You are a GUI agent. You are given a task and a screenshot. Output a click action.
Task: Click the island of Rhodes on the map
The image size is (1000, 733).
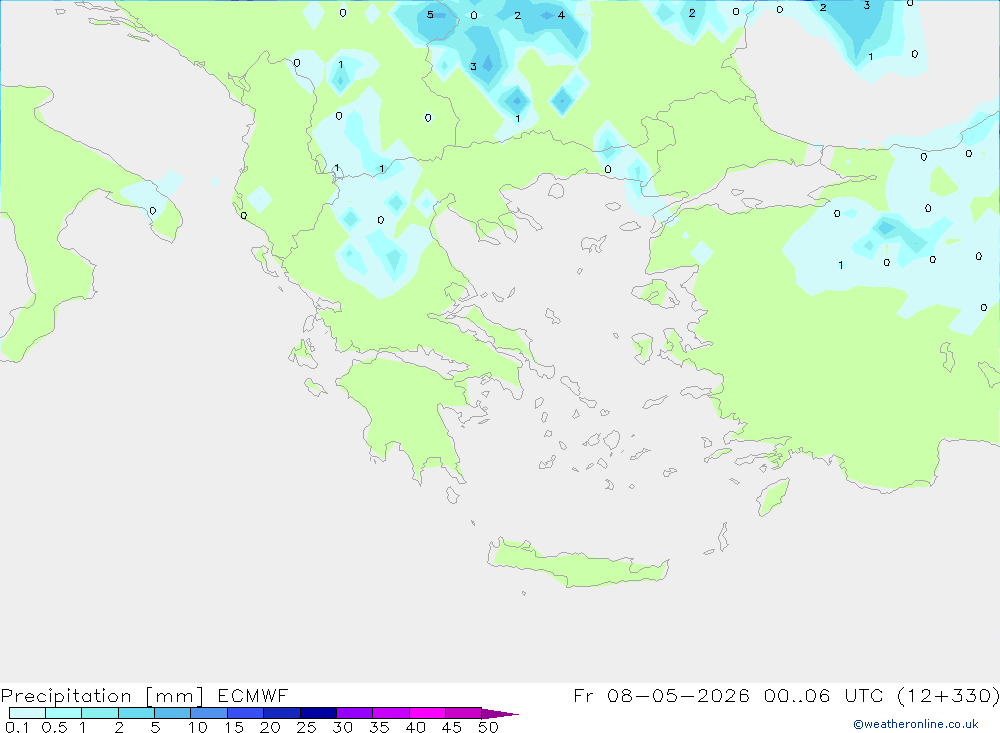point(773,497)
